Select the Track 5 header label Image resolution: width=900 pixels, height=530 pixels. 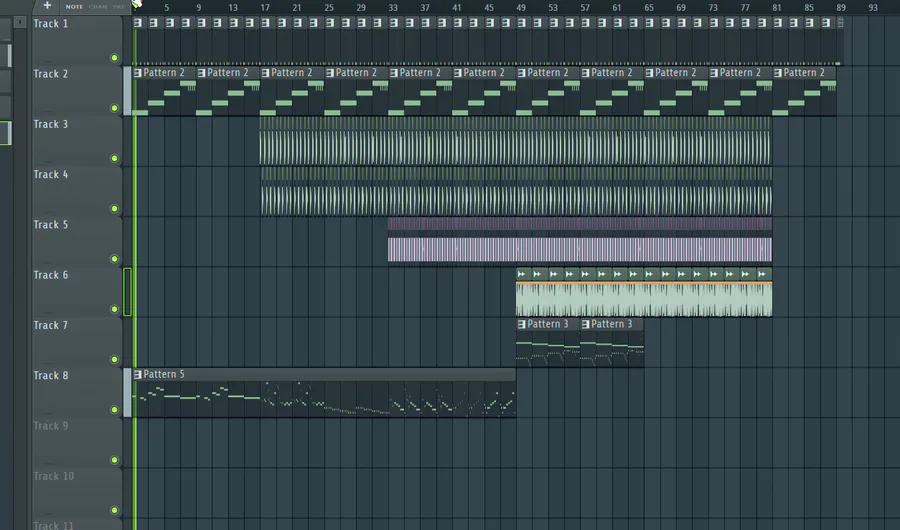51,225
